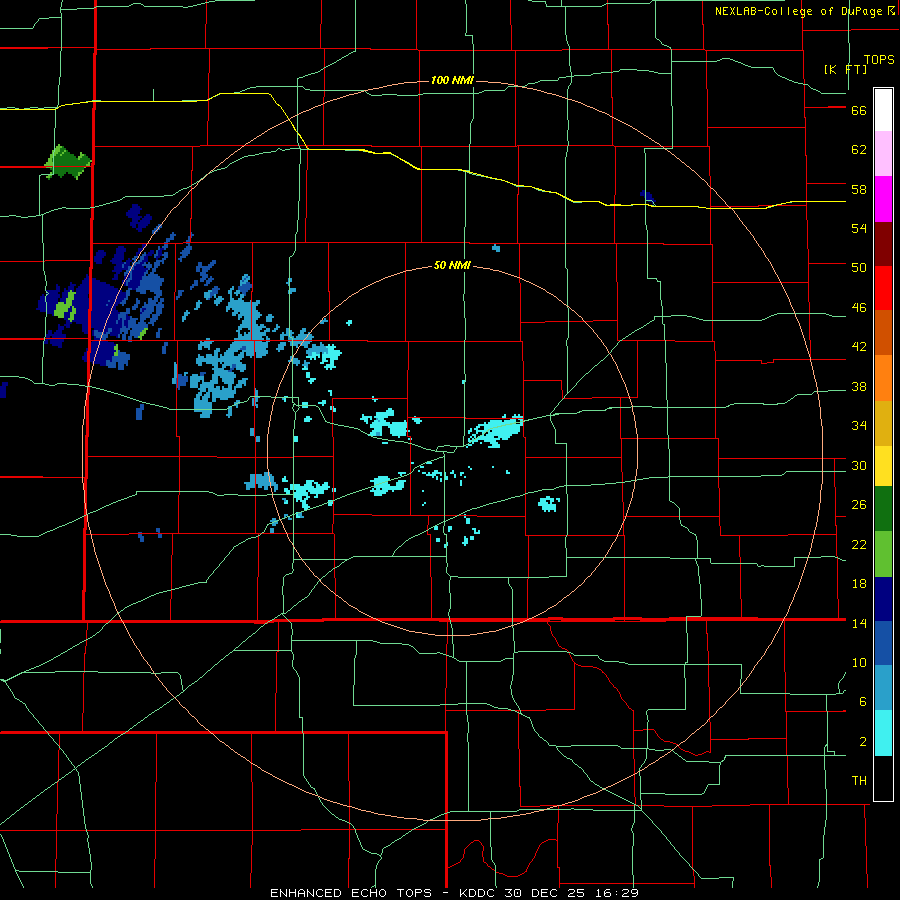Click the 'KDDC' station identifier

coord(479,893)
